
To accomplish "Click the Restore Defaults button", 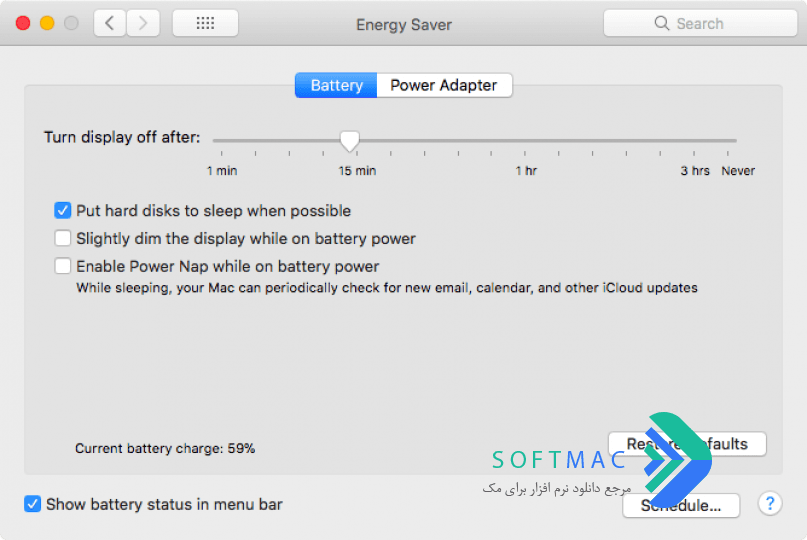I will click(687, 444).
